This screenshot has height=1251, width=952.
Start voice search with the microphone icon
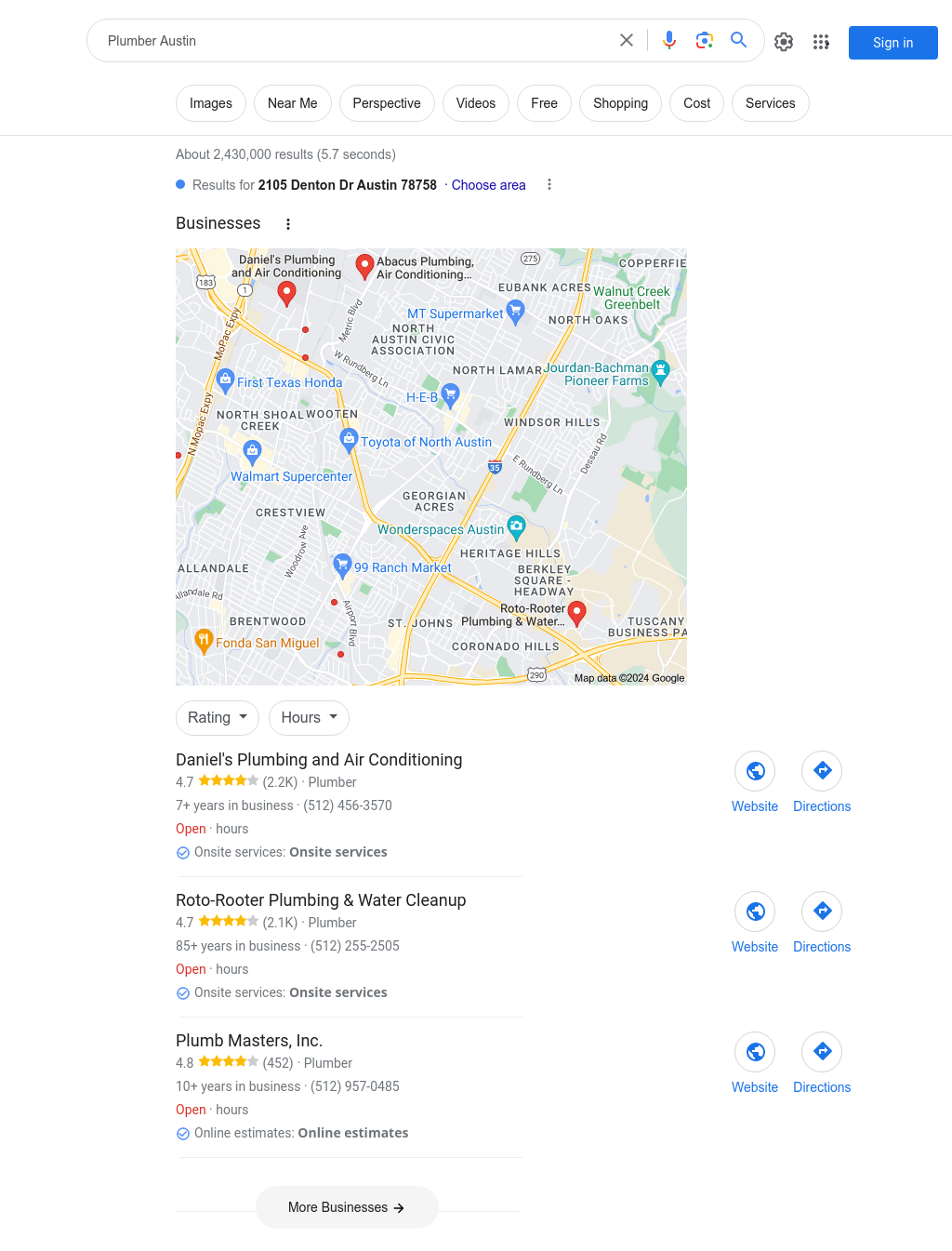pos(669,40)
